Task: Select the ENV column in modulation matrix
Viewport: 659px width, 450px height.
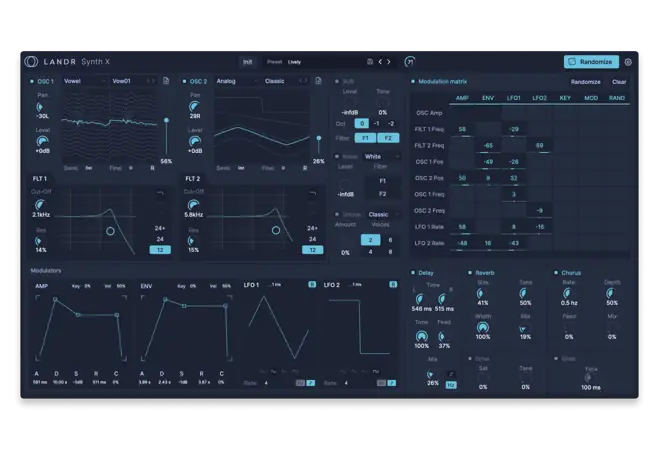Action: pyautogui.click(x=488, y=98)
